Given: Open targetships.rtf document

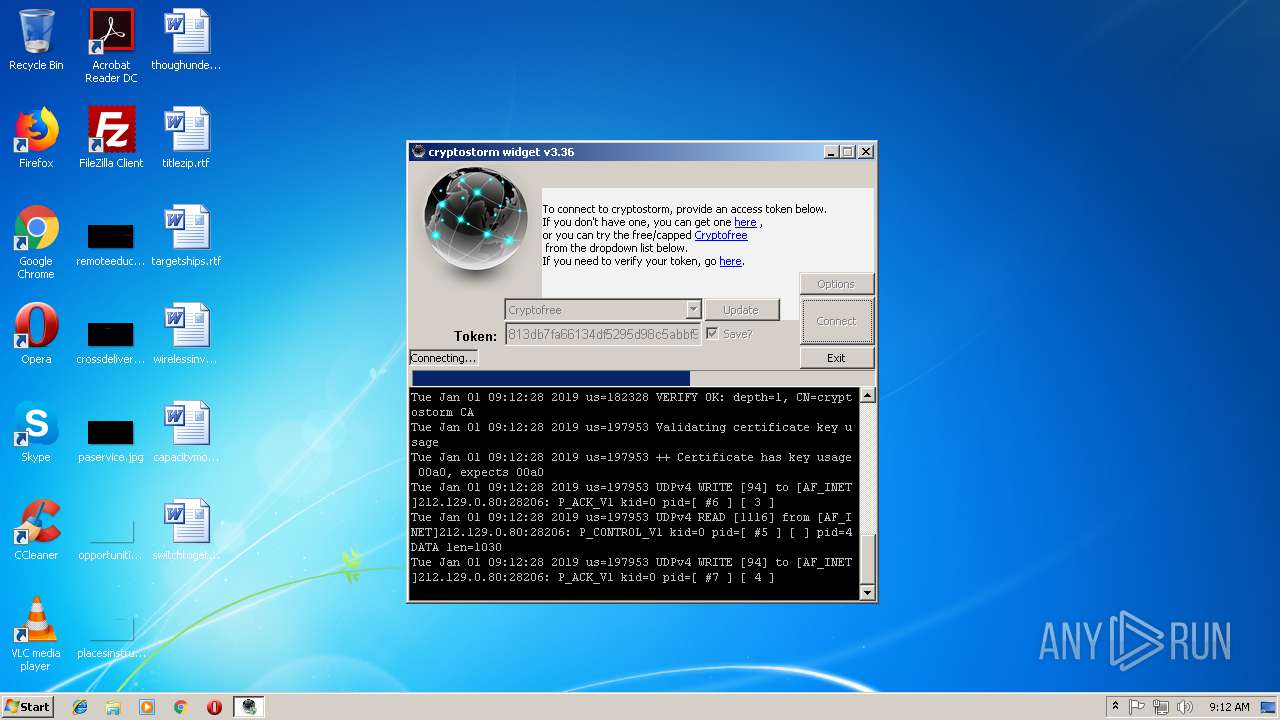Looking at the screenshot, I should point(186,236).
